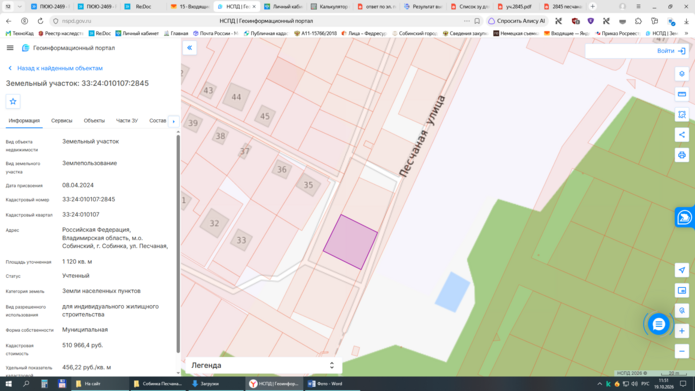
Task: Click the cadastral cost 510 966,4 руб.
Action: tap(82, 345)
